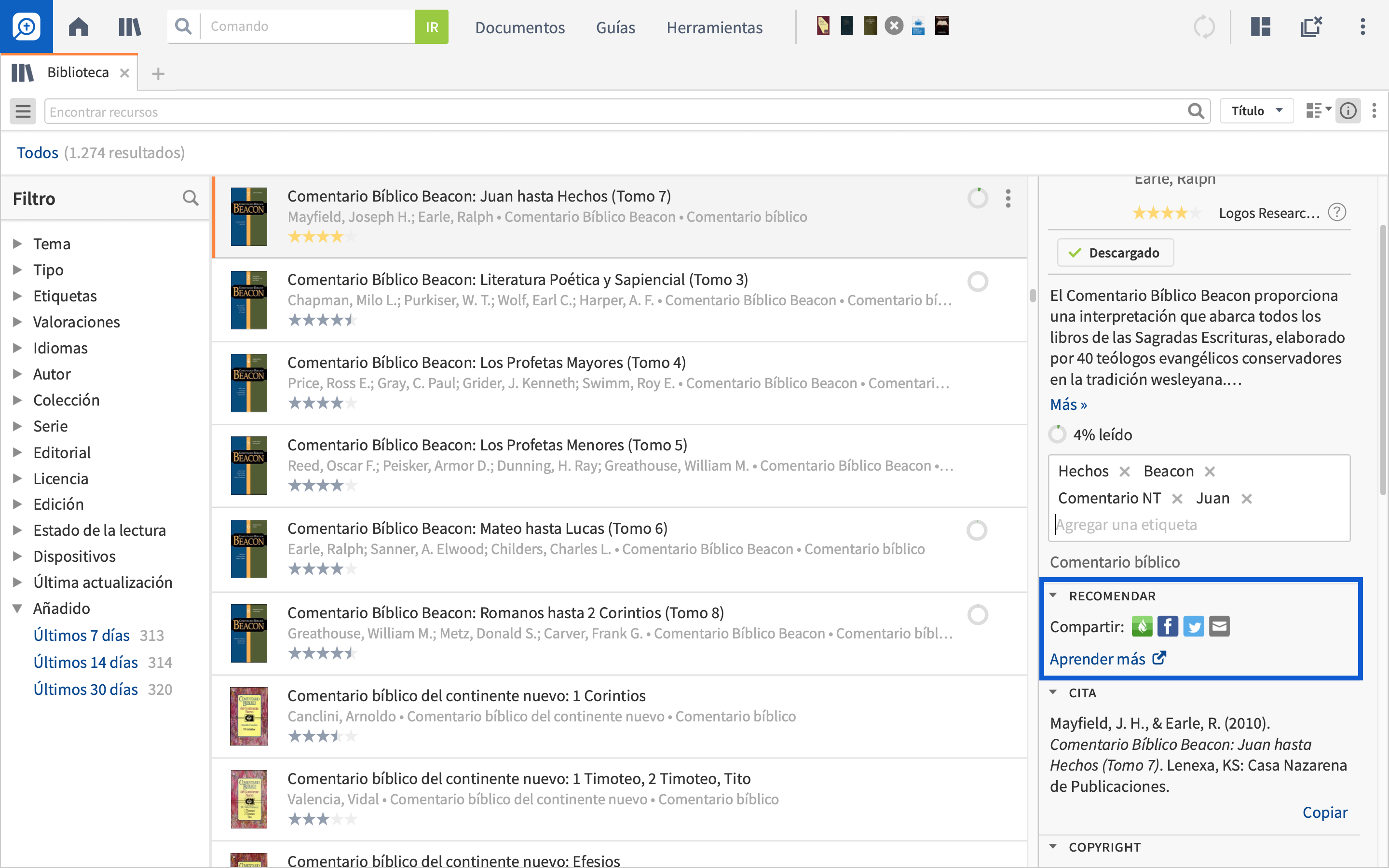Open library panel kebab menu

point(1374,110)
